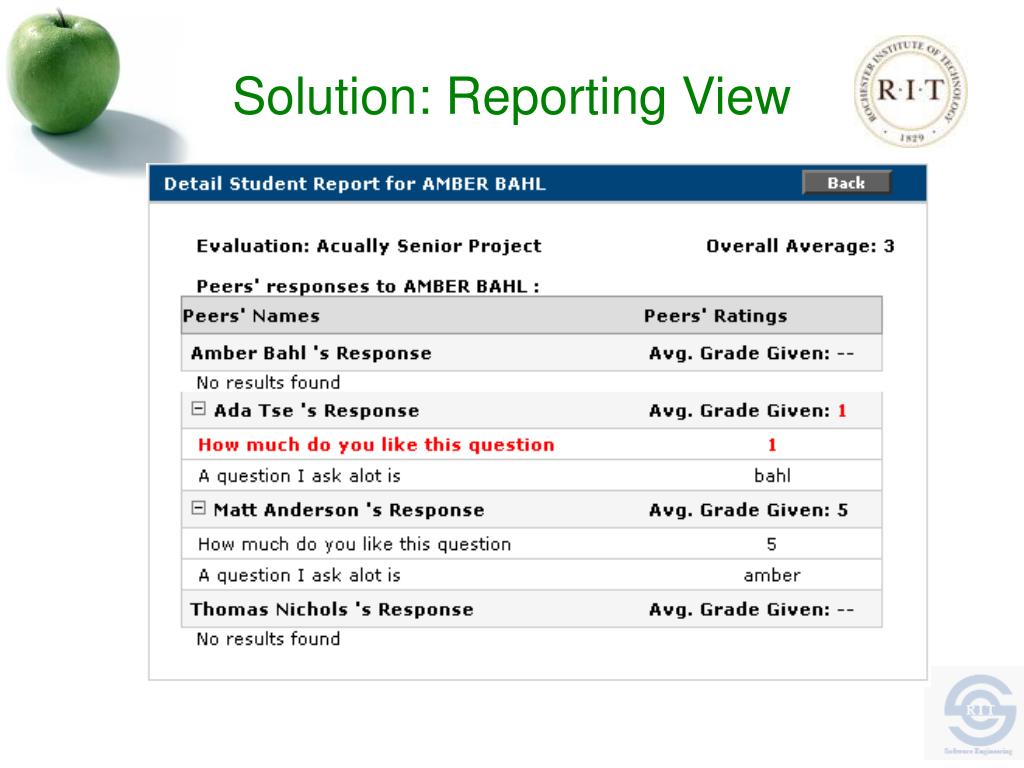Click the Peers' Ratings column header

[x=716, y=316]
